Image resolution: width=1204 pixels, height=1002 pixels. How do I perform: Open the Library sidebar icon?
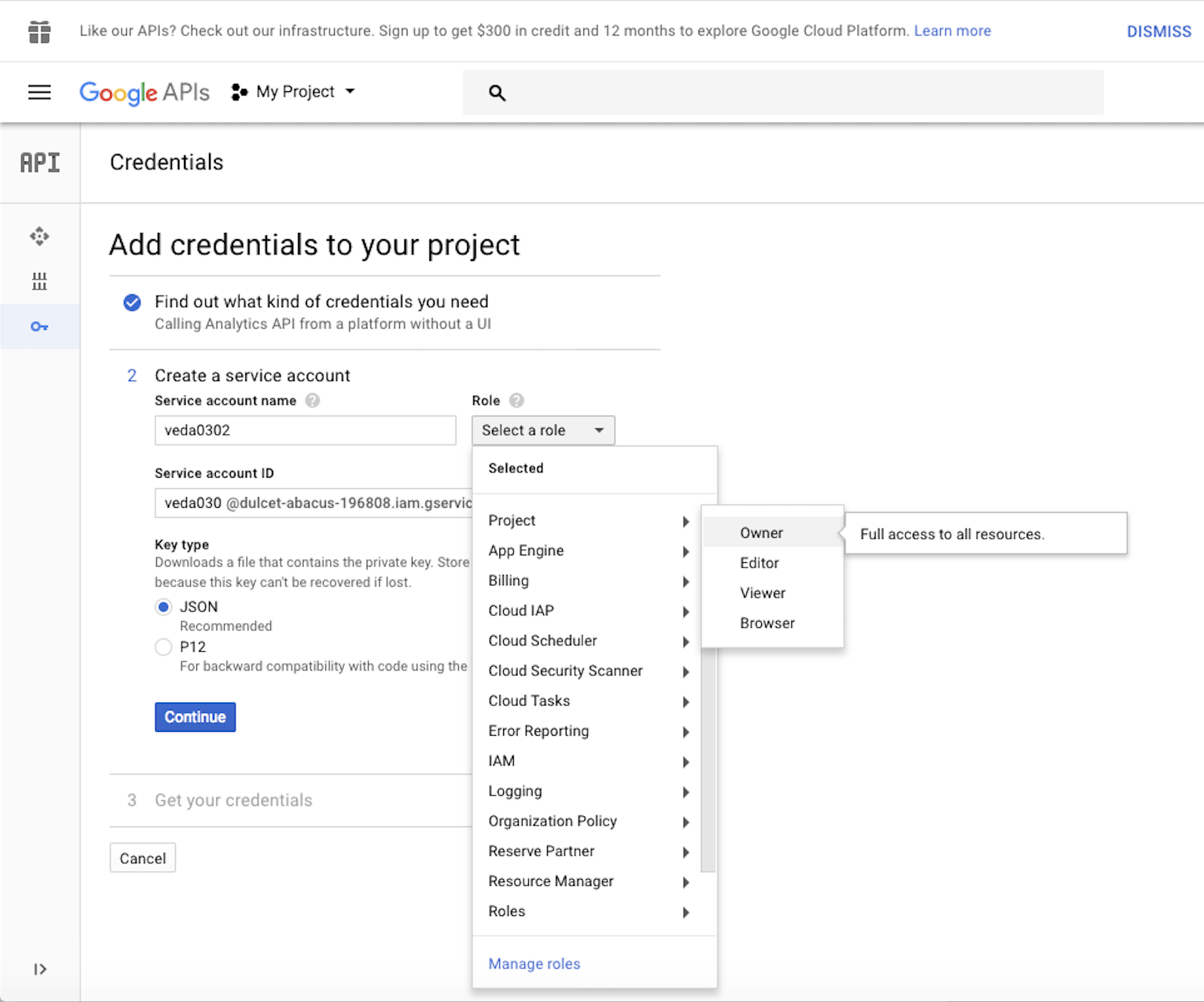pos(39,281)
